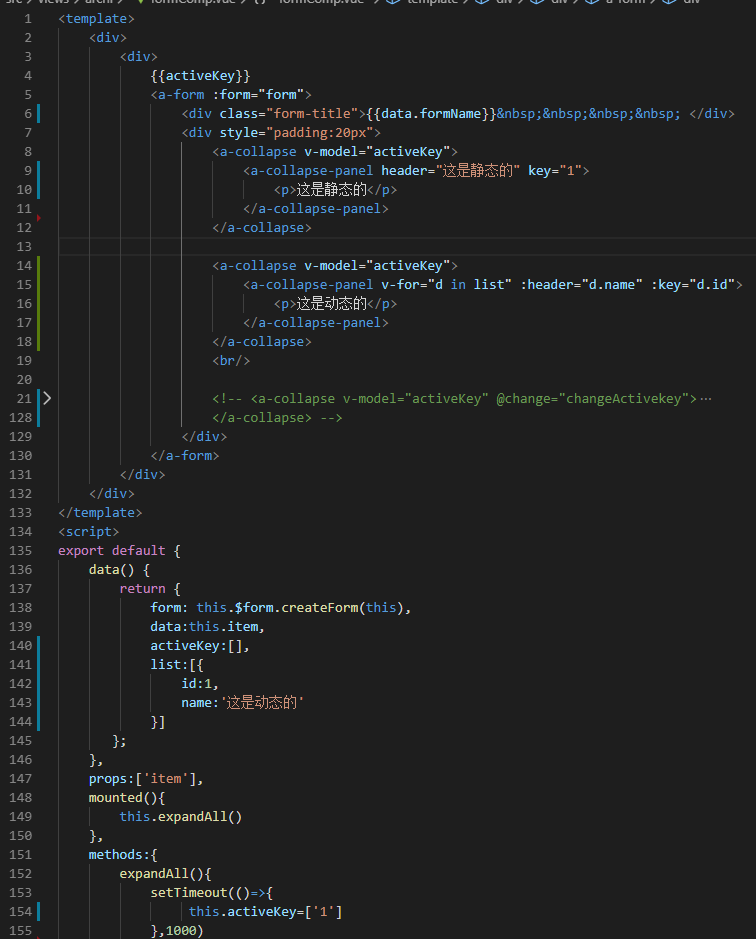
Task: Click v-for="d in list" directive
Action: coord(446,284)
